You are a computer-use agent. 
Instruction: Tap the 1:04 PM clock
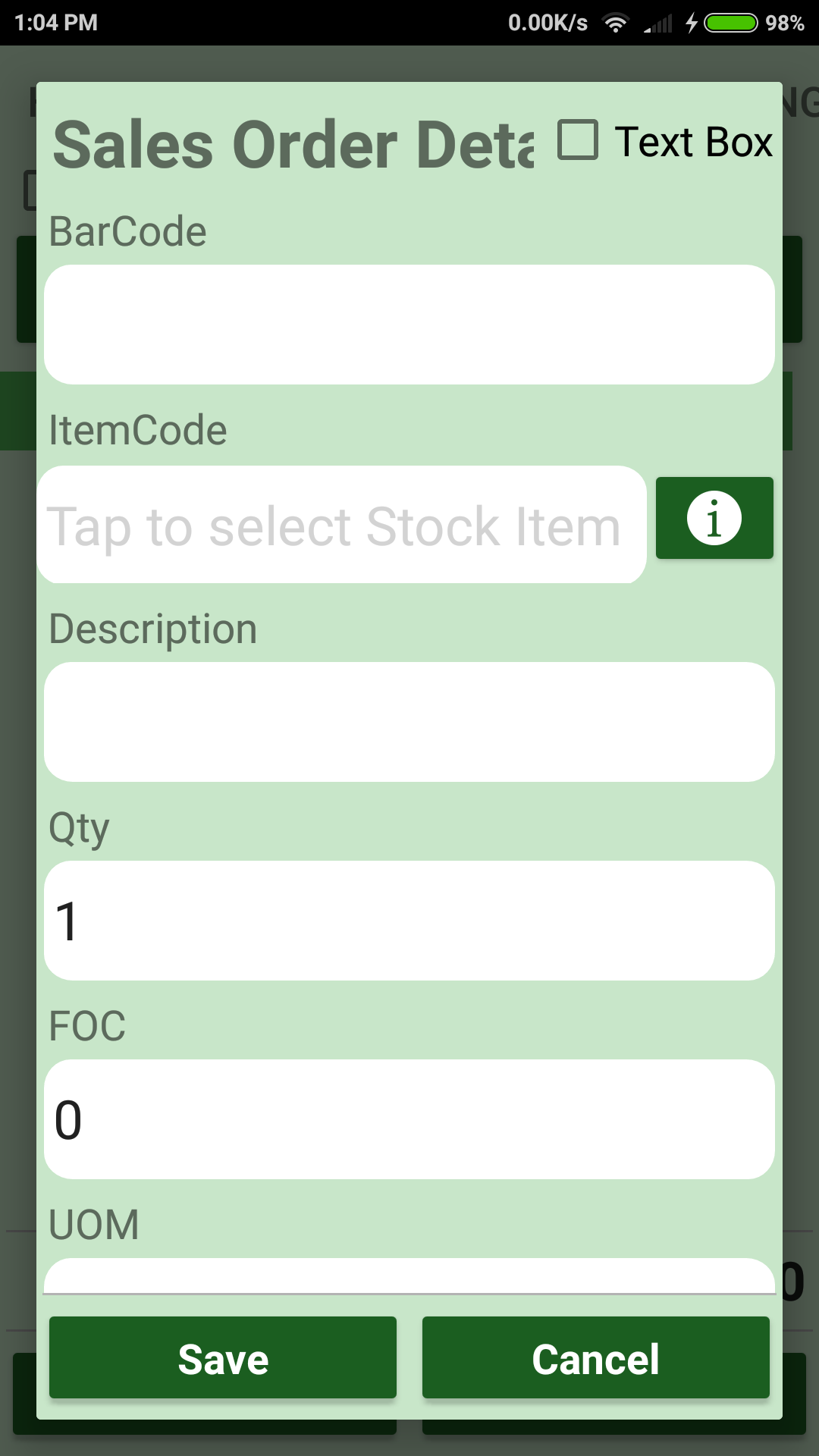pyautogui.click(x=56, y=23)
